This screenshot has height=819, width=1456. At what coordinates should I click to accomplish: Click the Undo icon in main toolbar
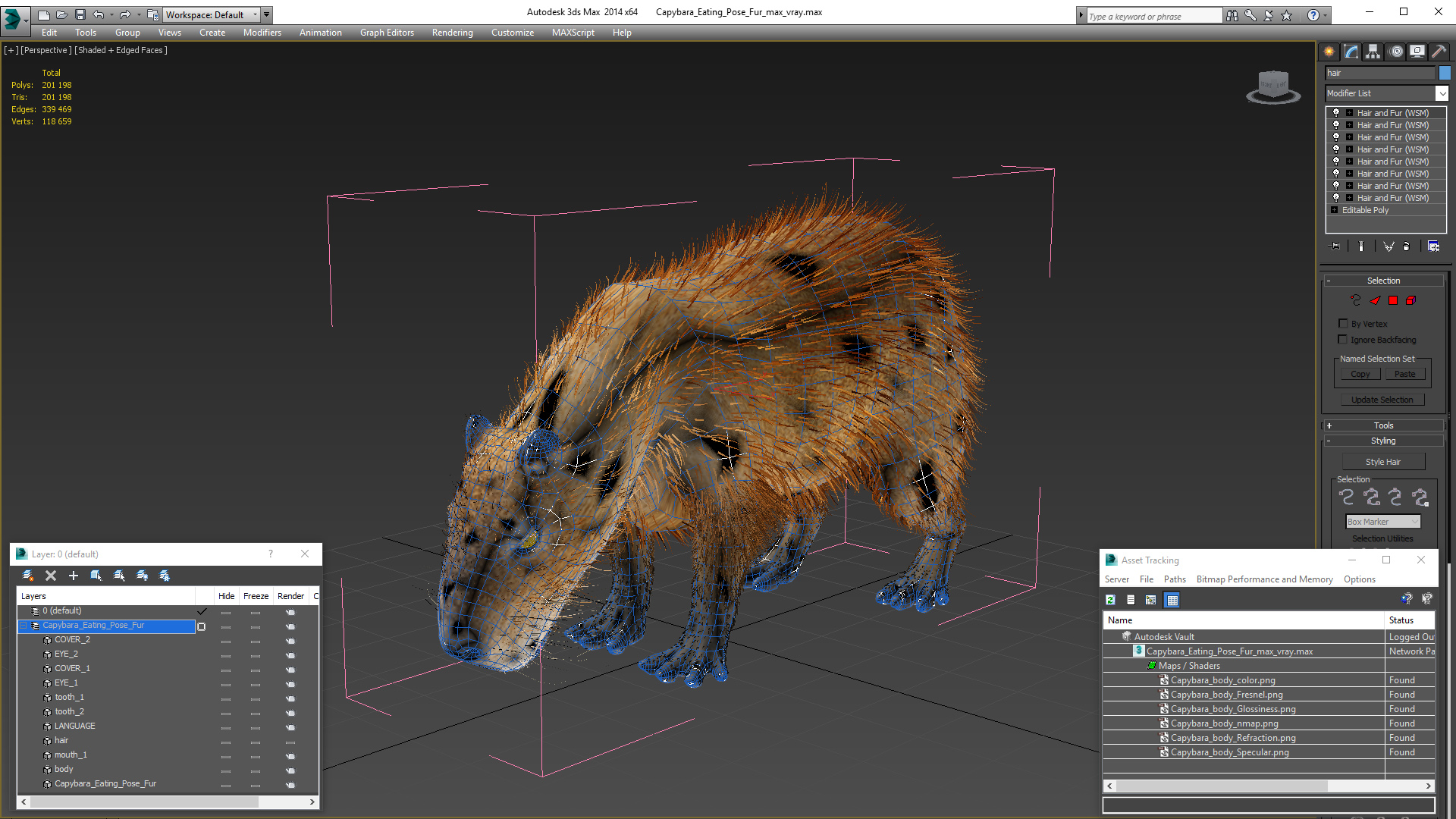(101, 14)
